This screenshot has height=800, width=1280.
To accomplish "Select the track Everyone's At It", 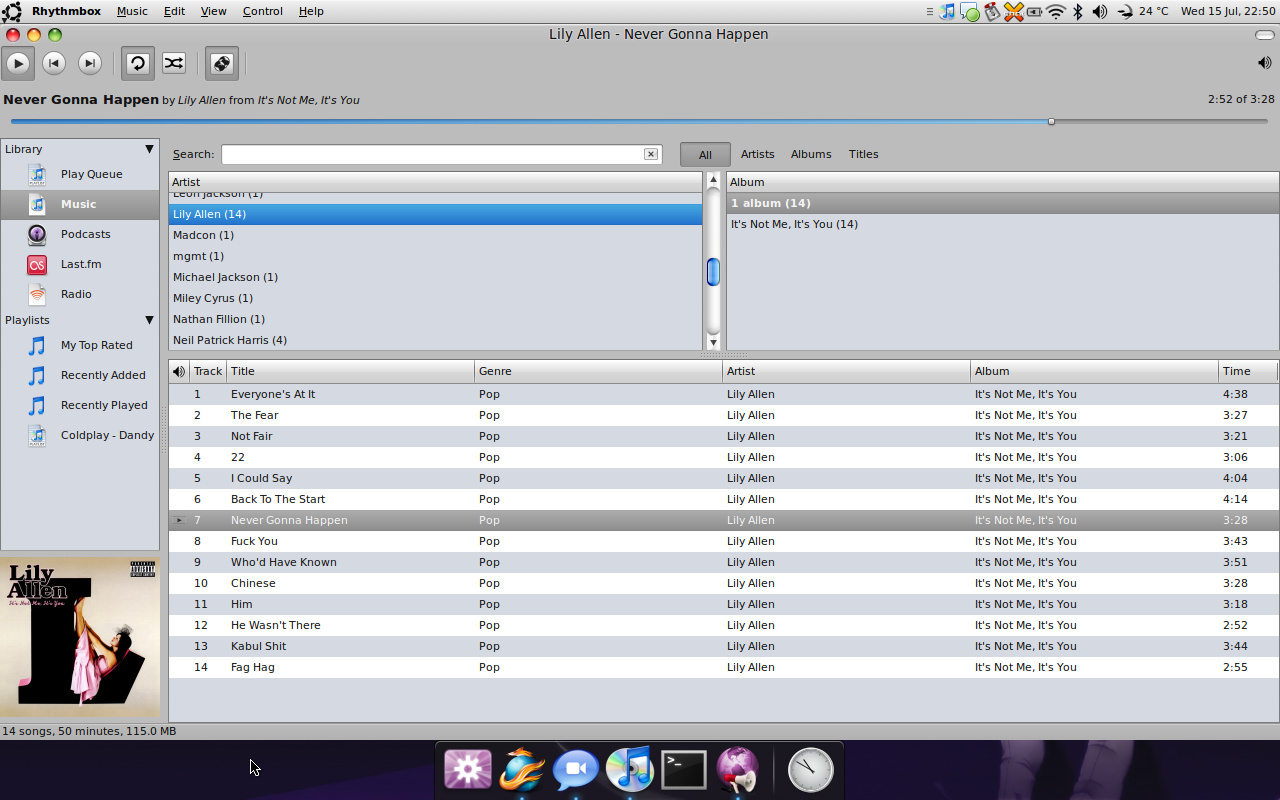I will 723,394.
